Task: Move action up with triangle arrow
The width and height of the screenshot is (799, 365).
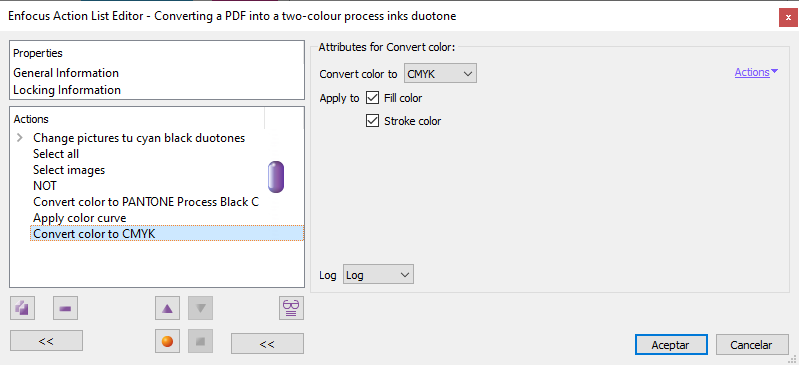Action: click(167, 308)
